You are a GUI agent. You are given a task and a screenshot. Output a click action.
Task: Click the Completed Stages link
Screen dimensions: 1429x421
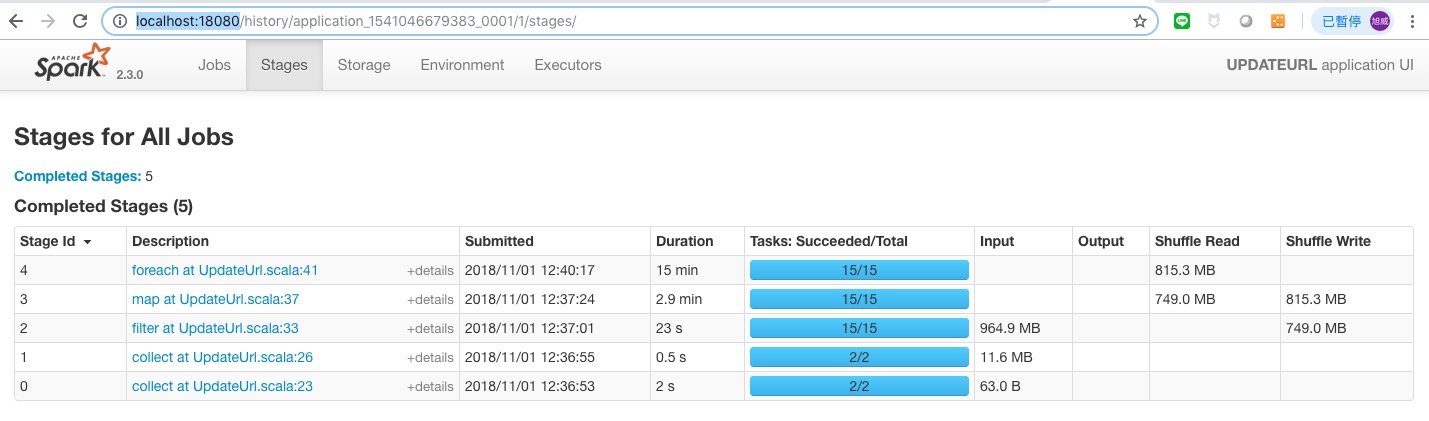[77, 176]
